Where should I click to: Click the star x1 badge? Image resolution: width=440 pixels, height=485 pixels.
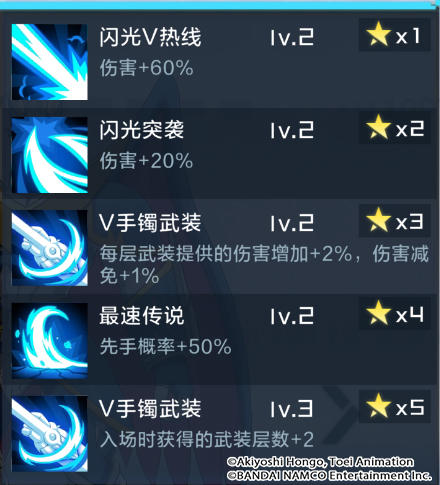(x=394, y=35)
